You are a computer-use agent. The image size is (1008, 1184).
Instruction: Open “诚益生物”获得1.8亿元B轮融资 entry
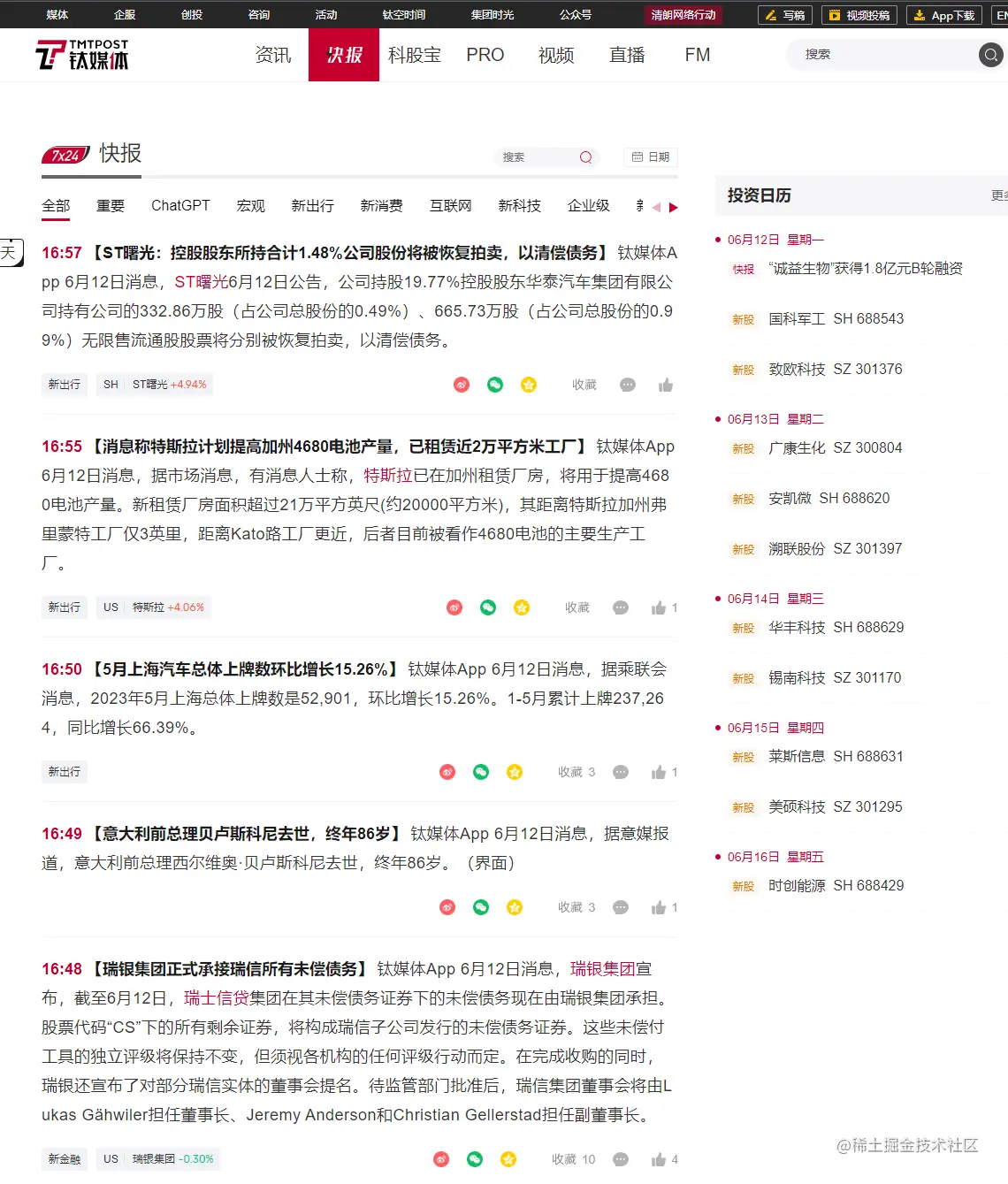[866, 269]
